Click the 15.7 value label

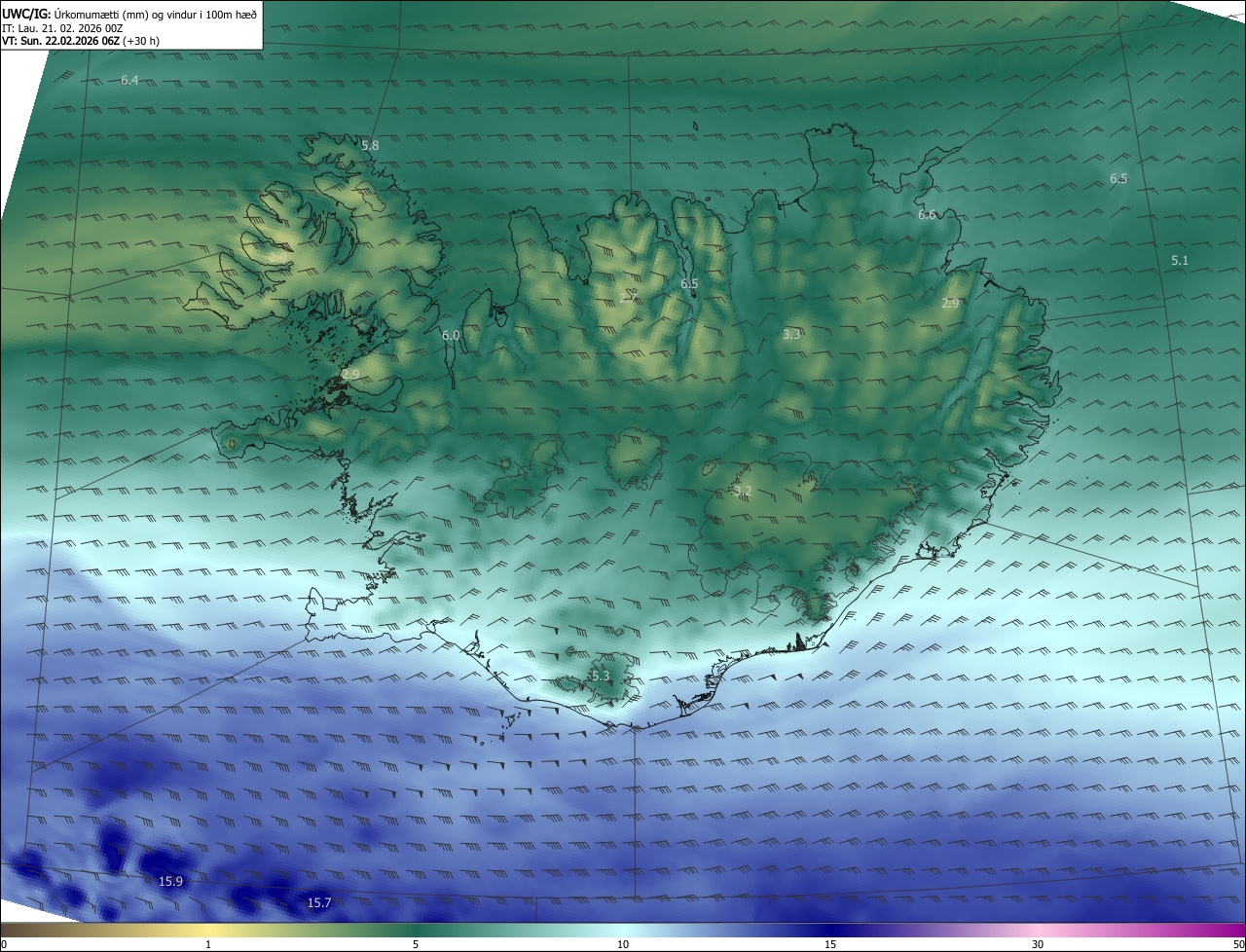click(319, 903)
